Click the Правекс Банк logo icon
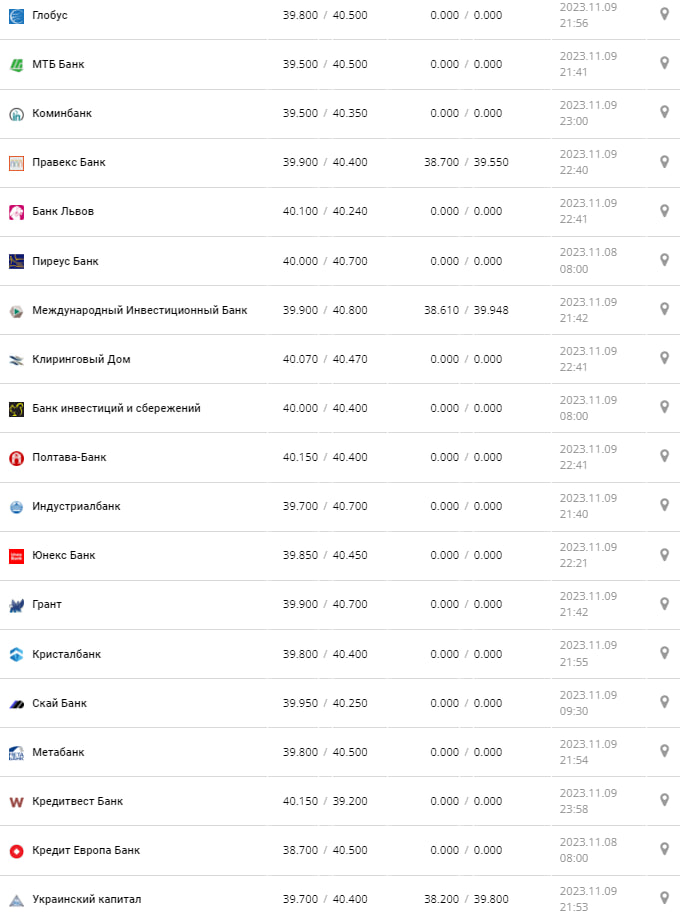Image resolution: width=680 pixels, height=918 pixels. [16, 163]
